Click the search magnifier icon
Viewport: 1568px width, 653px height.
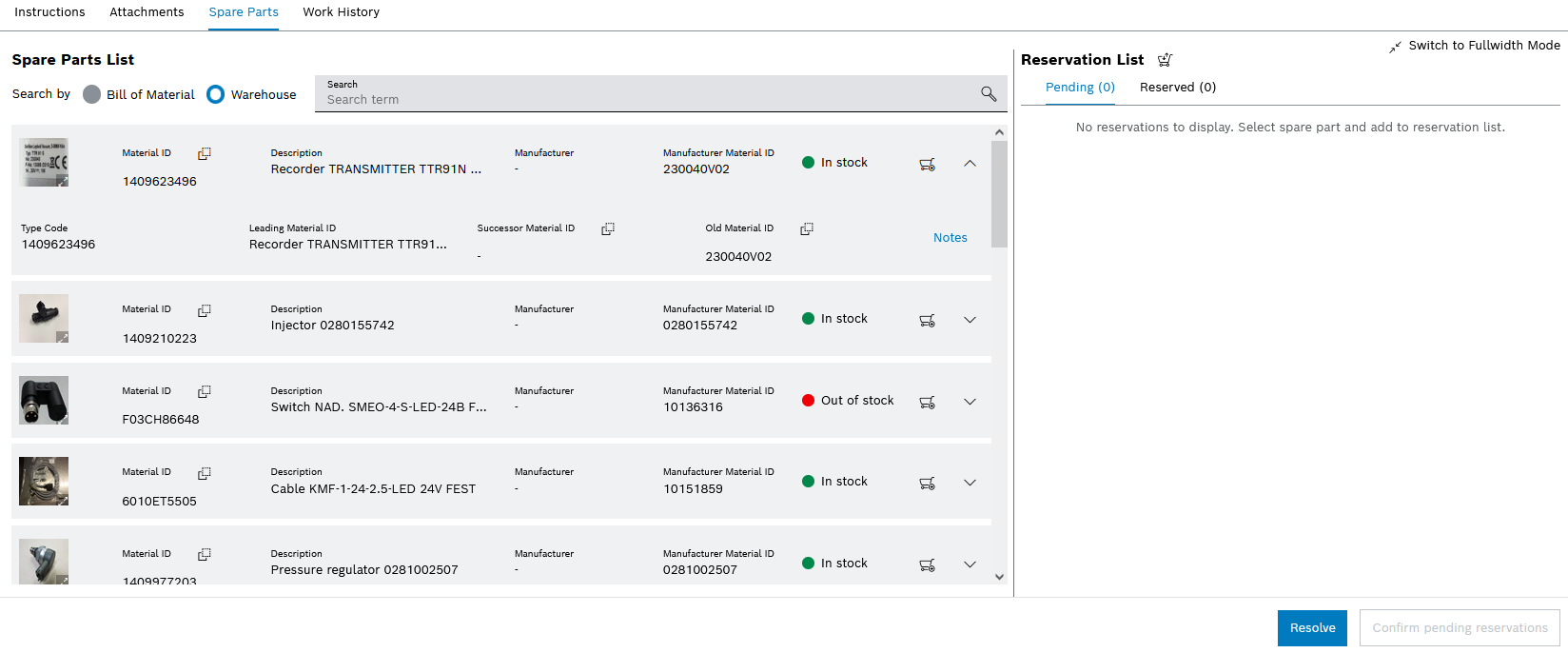[x=989, y=93]
